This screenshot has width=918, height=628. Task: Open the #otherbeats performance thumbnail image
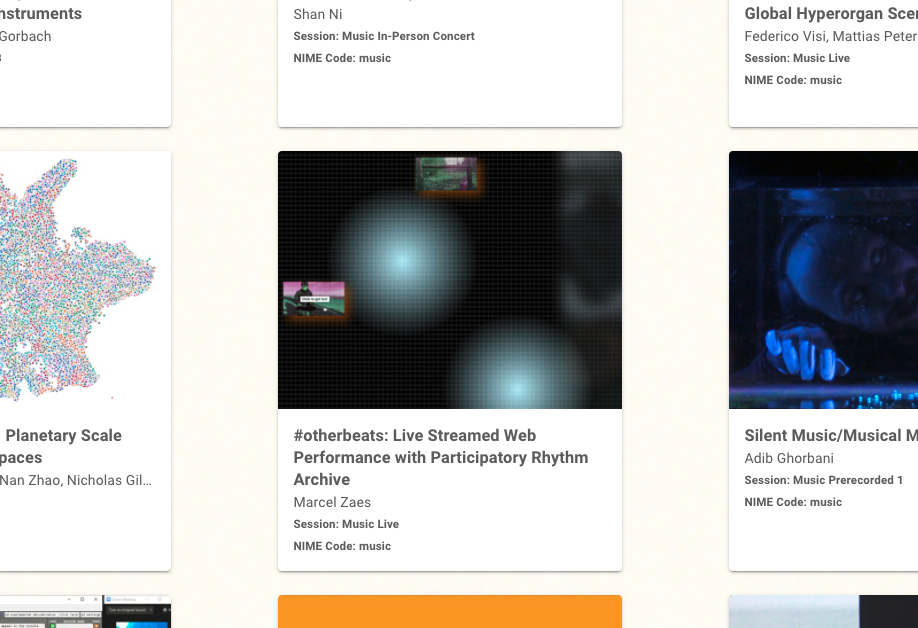click(450, 280)
